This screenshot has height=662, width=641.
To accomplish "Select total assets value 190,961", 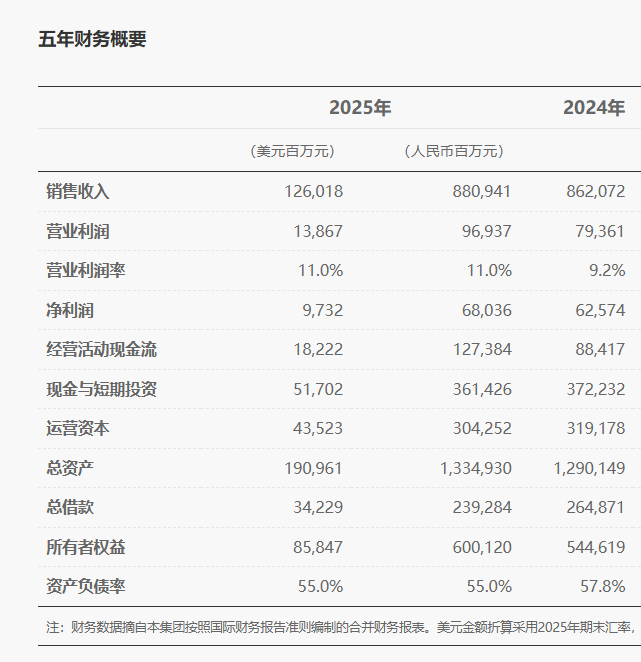I will pyautogui.click(x=313, y=468).
